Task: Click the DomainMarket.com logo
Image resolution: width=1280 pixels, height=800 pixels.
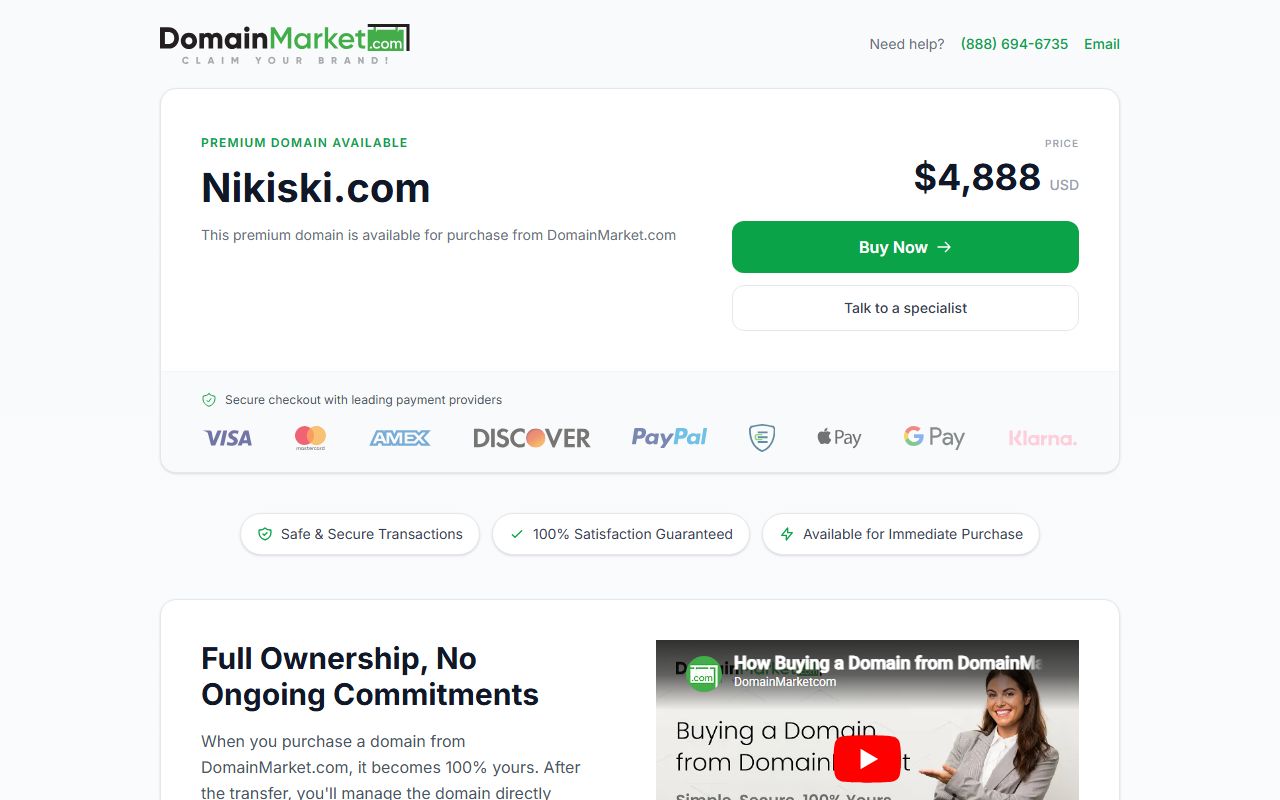Action: (x=285, y=44)
